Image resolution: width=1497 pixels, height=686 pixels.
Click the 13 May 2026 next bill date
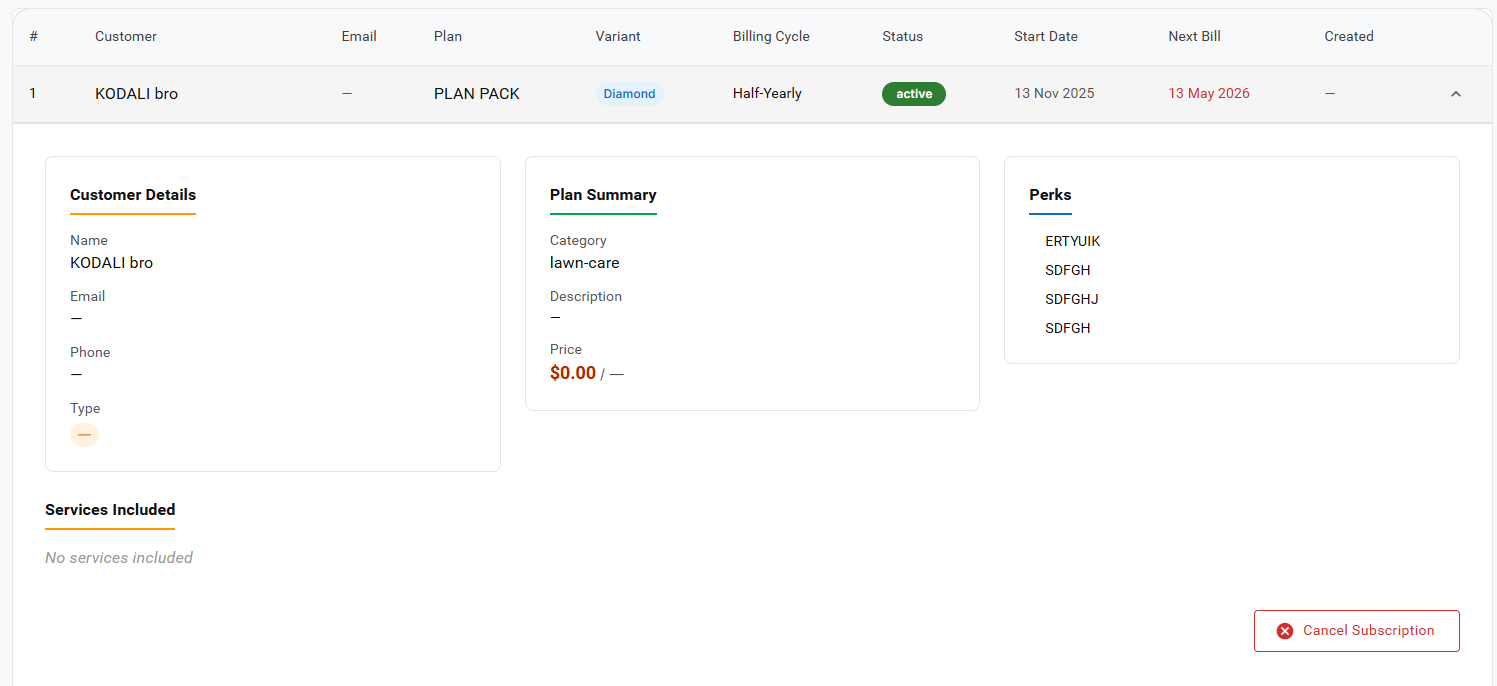click(x=1209, y=94)
